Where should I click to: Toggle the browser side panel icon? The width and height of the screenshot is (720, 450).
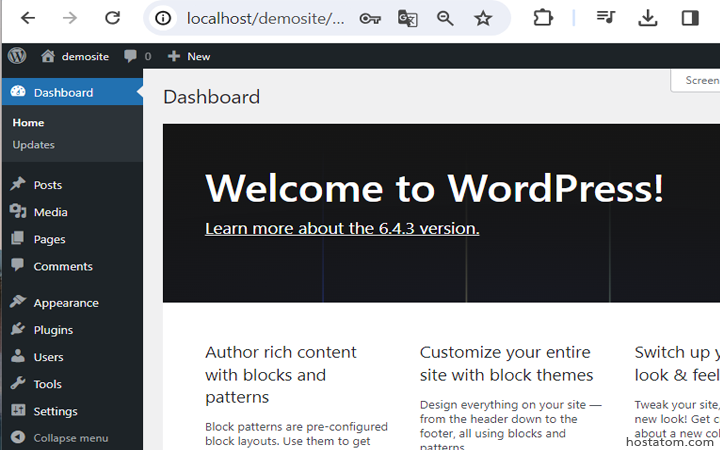690,18
